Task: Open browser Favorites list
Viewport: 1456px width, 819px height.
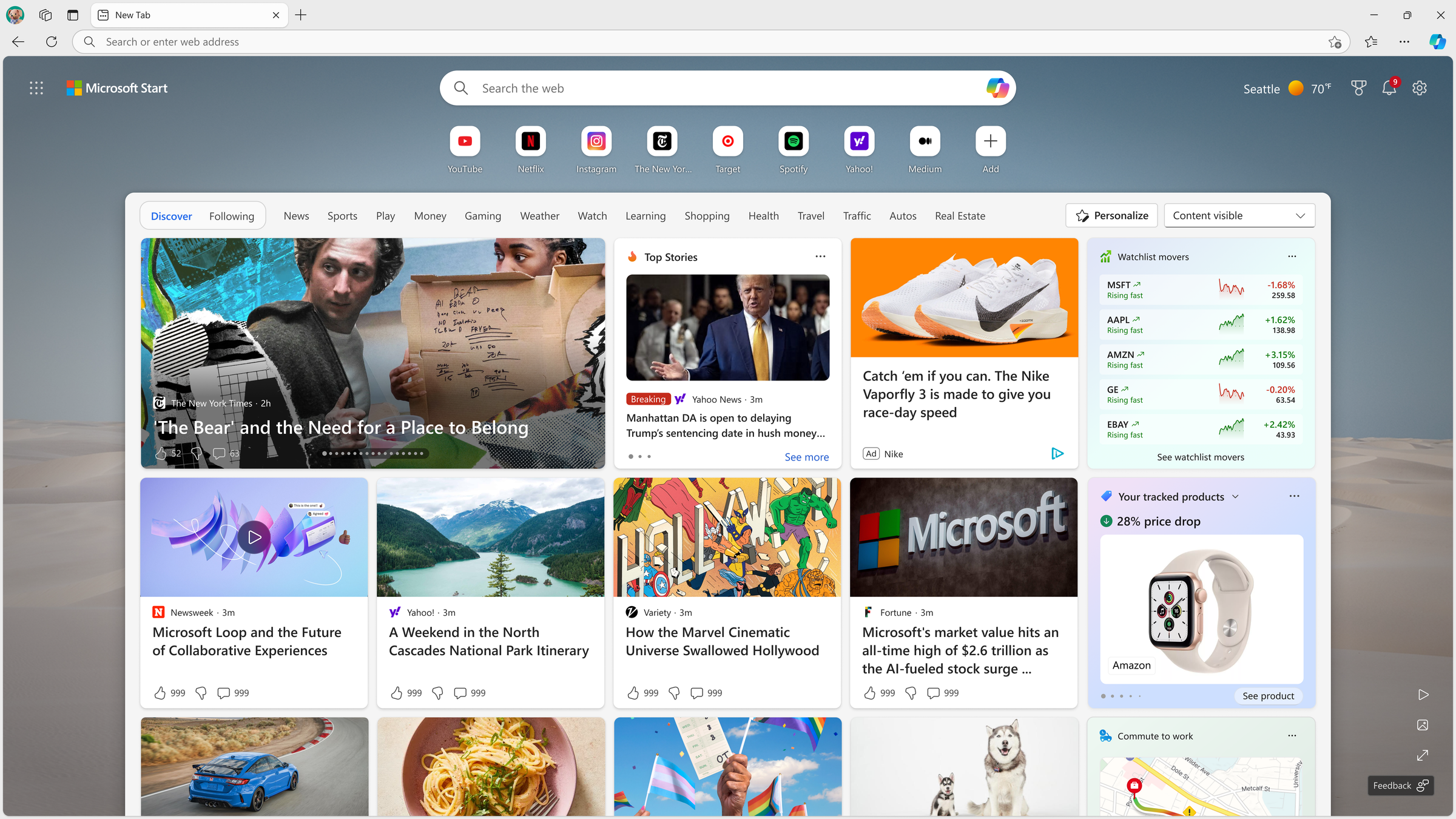Action: (1371, 42)
